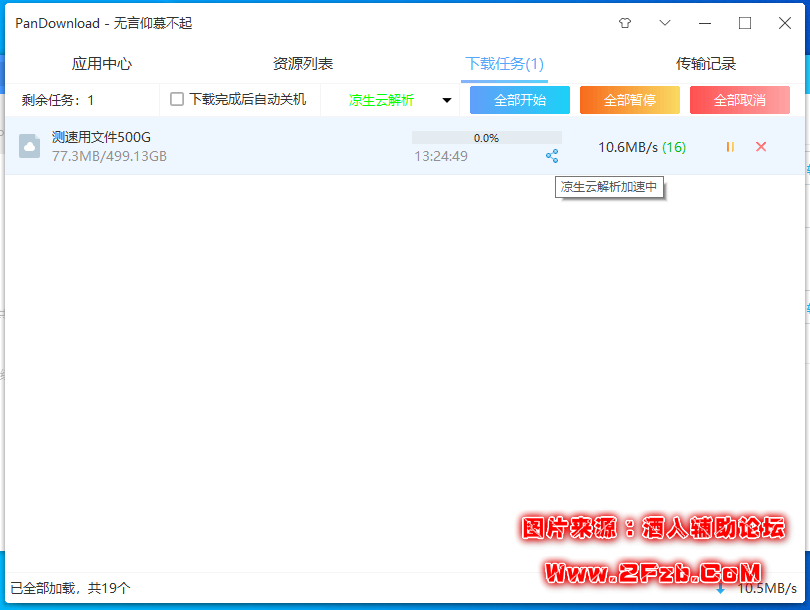The image size is (810, 610).
Task: Cancel the download using the red X icon
Action: point(760,146)
